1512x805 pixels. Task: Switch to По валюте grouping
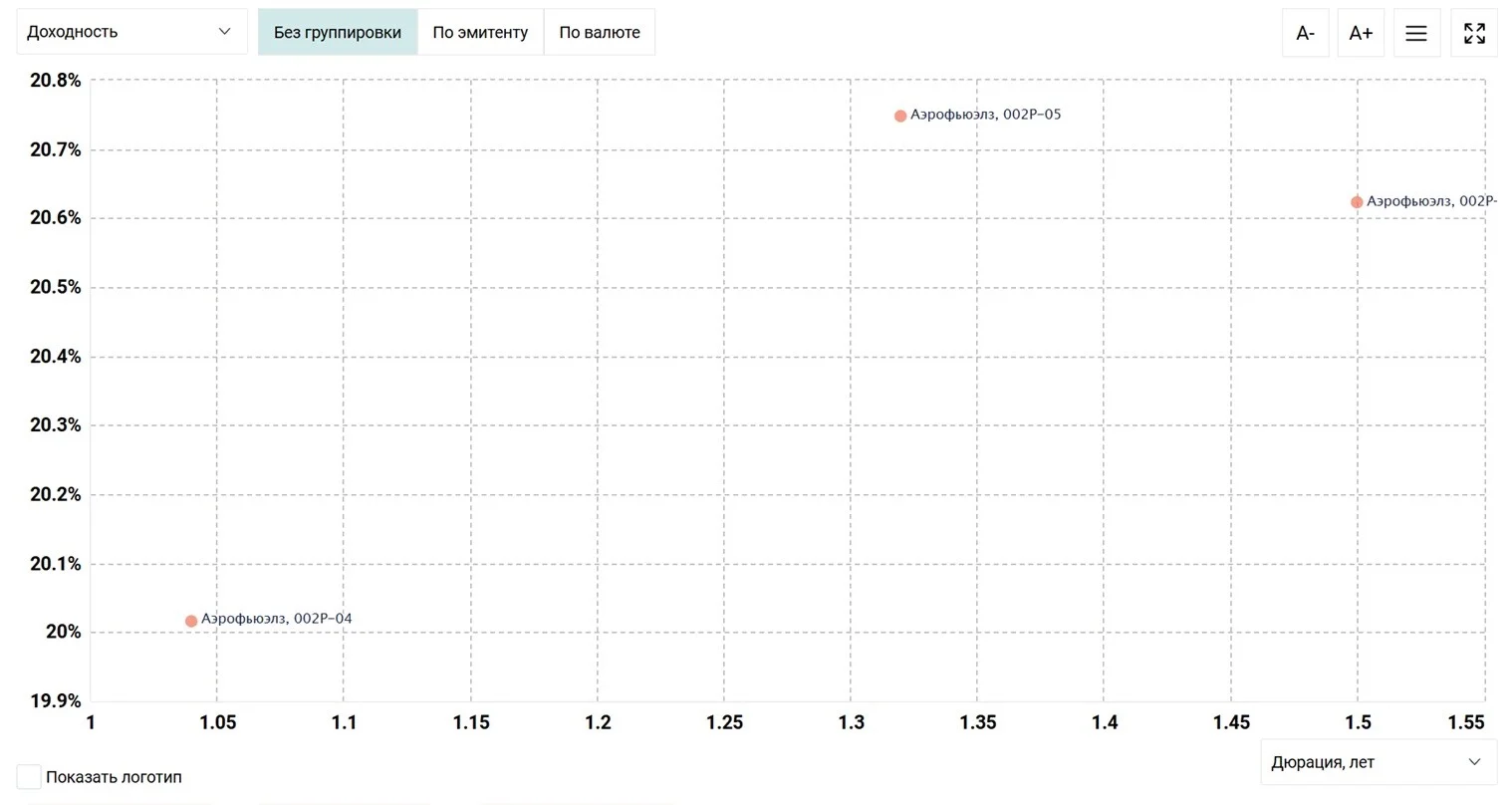tap(600, 32)
